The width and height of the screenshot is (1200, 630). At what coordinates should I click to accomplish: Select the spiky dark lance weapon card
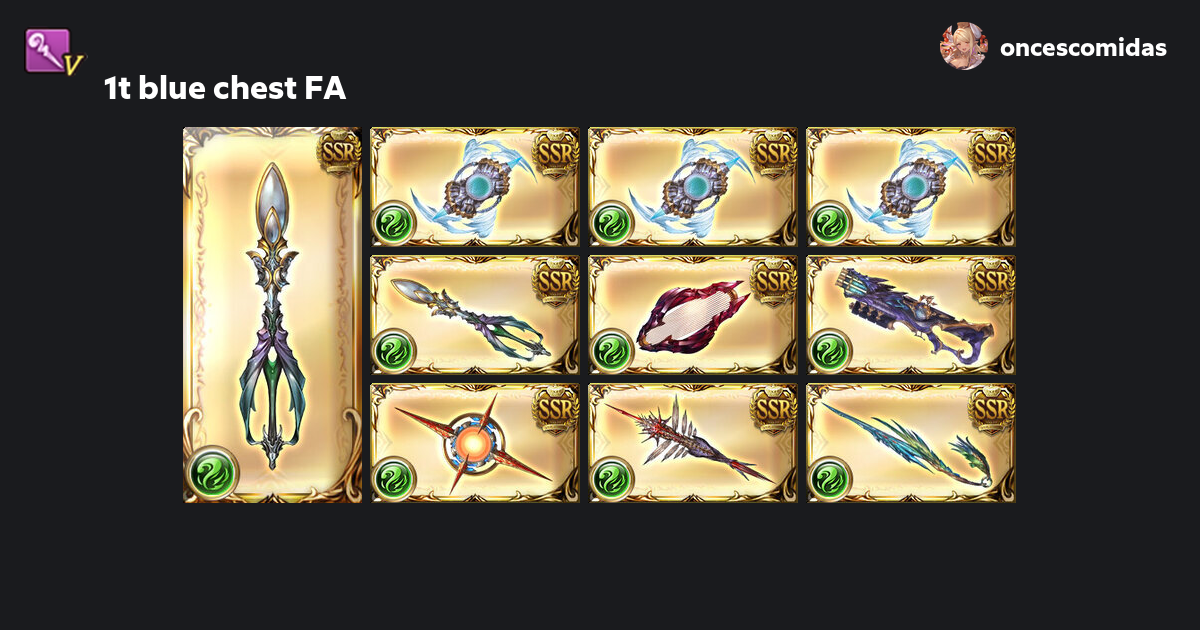(693, 443)
